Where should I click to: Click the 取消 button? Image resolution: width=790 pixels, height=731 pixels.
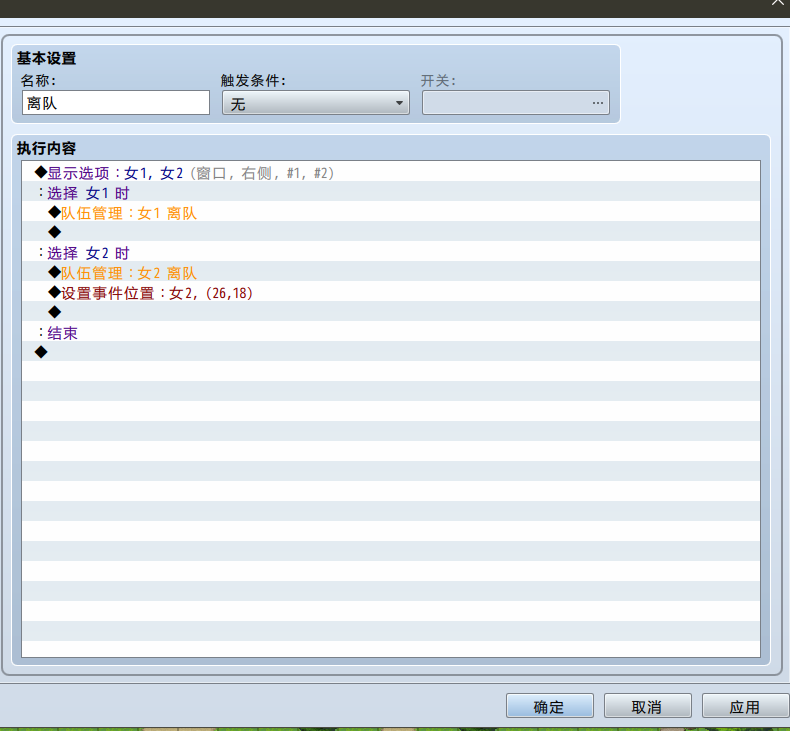(x=647, y=706)
